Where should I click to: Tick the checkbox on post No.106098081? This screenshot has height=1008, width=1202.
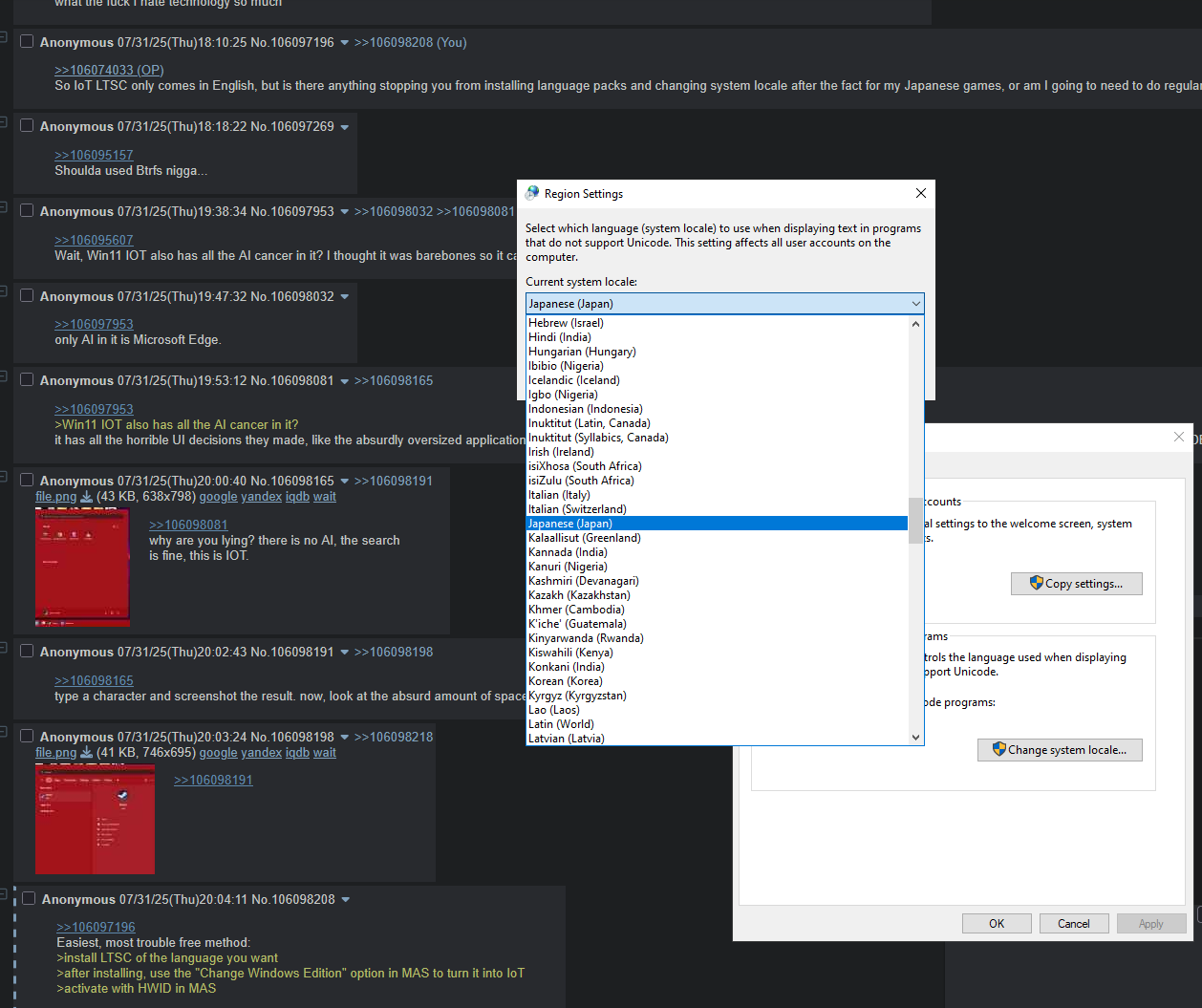27,379
